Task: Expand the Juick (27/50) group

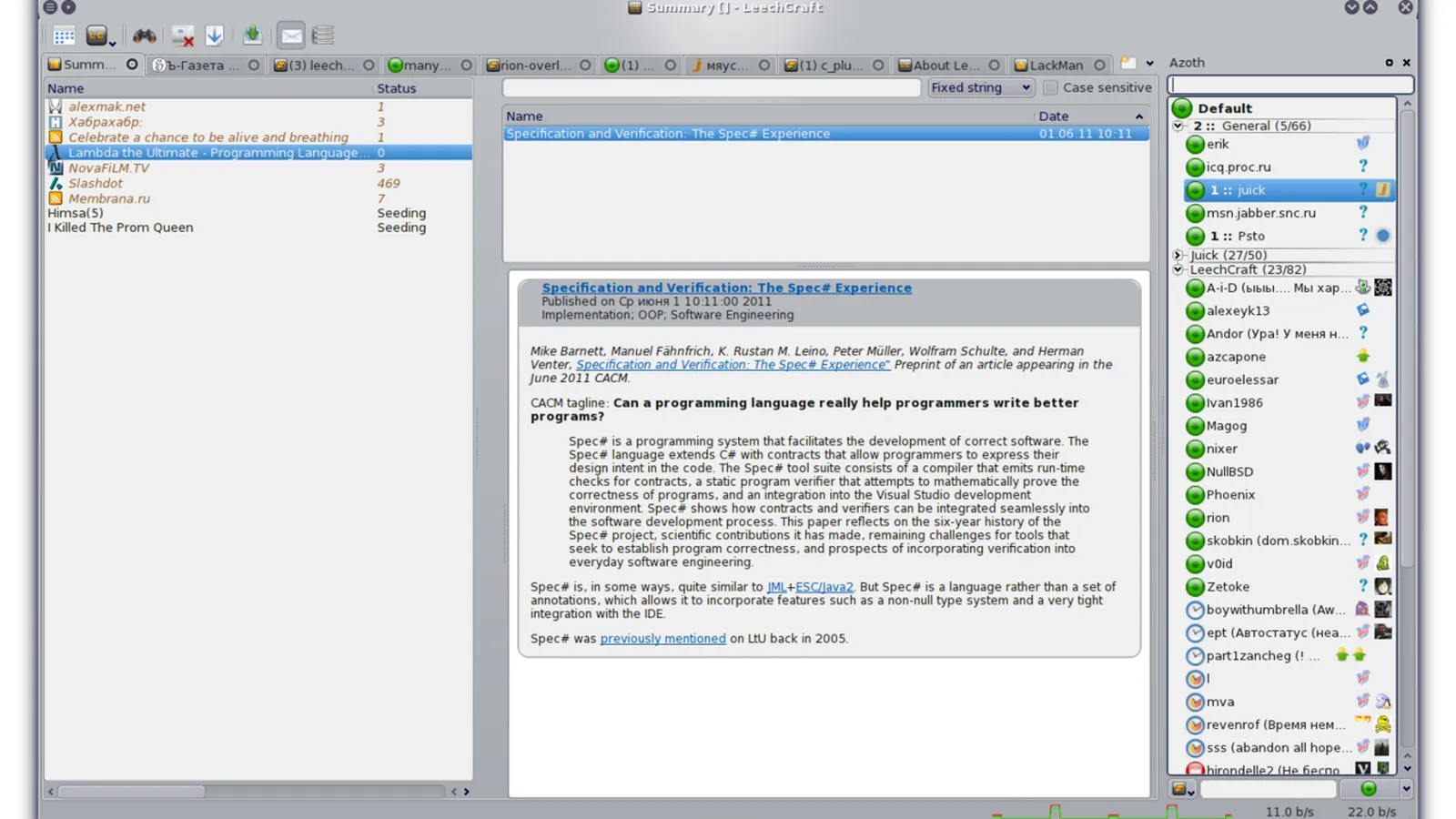Action: click(1178, 255)
